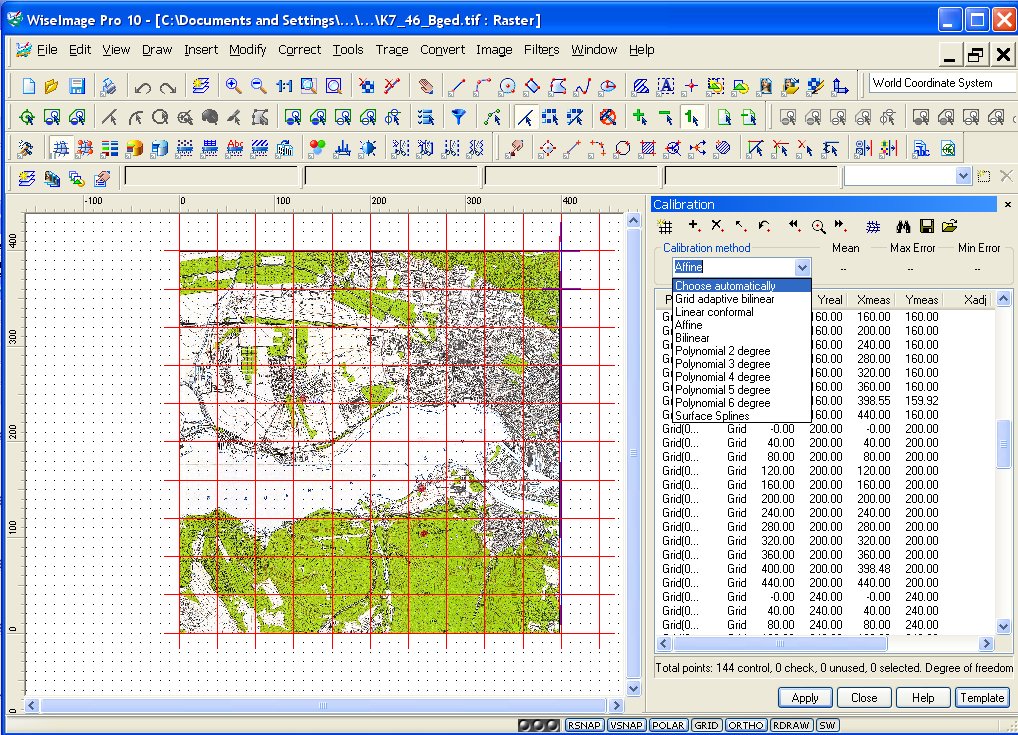This screenshot has height=735, width=1018.
Task: Open the World Coordinate System field
Action: 941,83
